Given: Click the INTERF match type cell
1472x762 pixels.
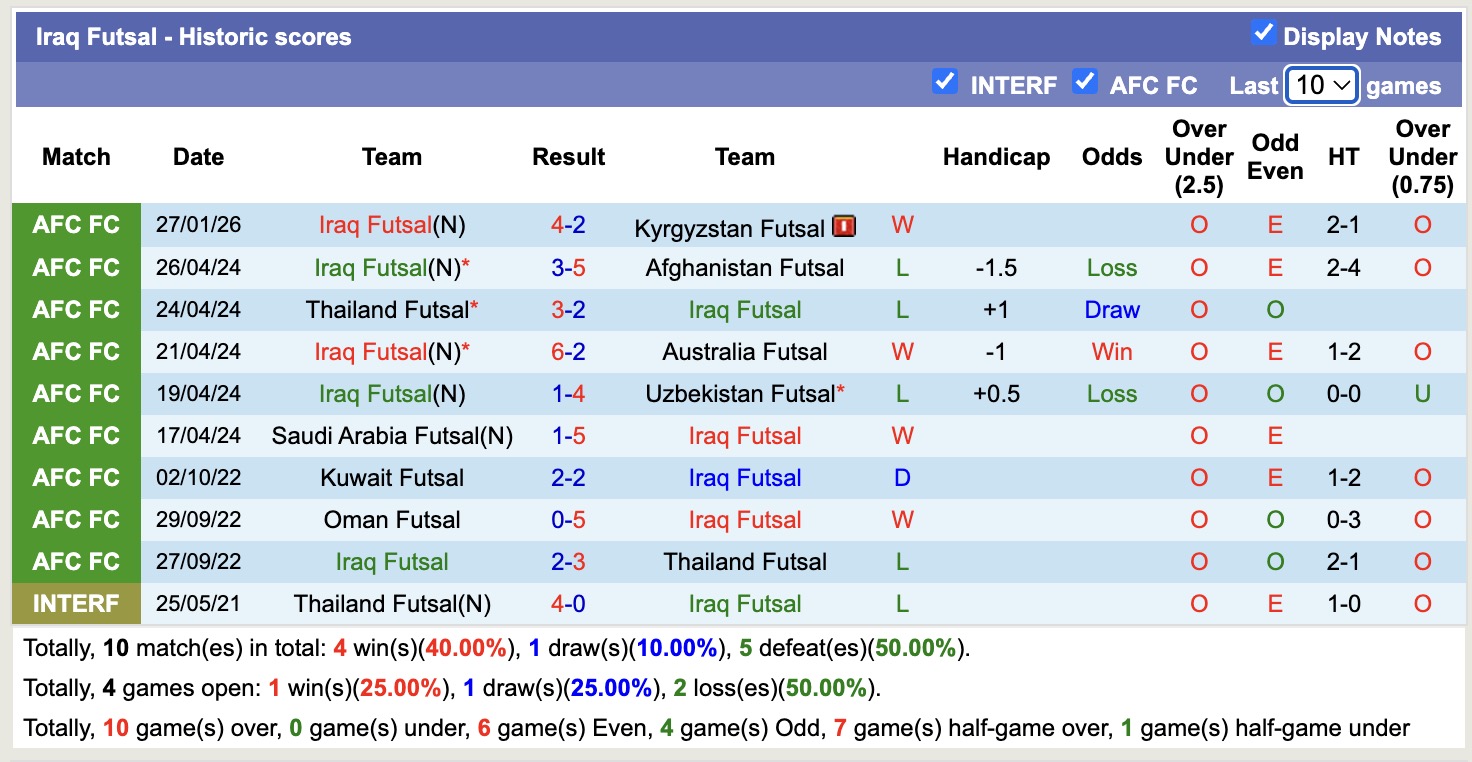Looking at the screenshot, I should click(76, 604).
